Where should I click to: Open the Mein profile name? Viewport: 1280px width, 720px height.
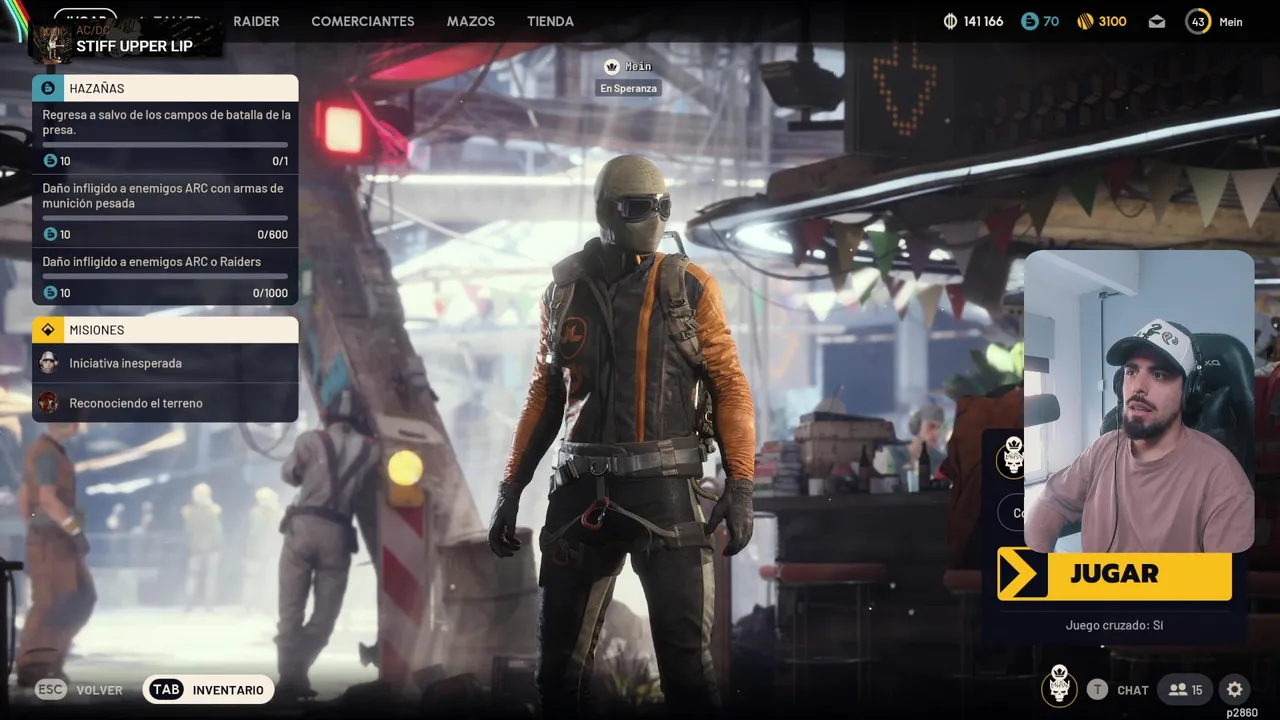[x=1231, y=21]
